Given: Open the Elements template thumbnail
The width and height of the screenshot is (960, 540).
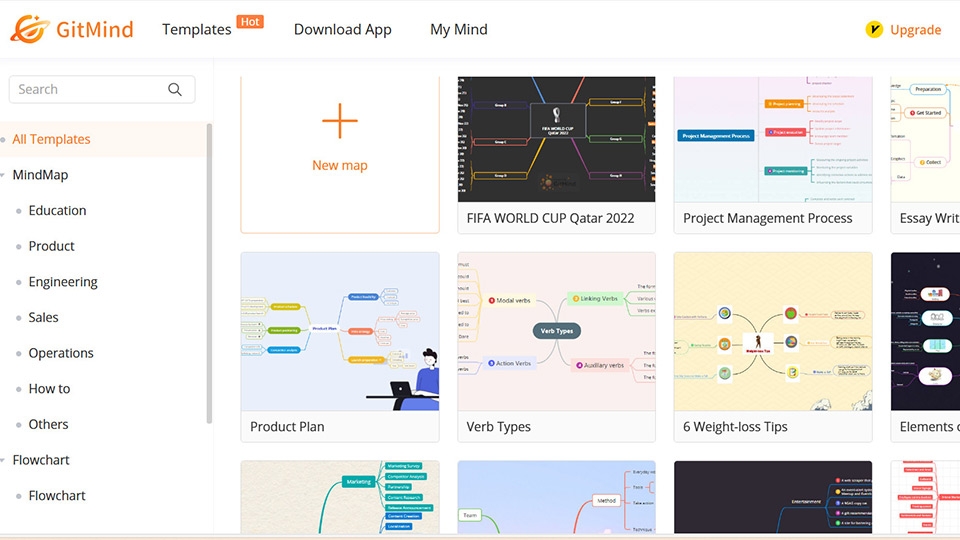Looking at the screenshot, I should (925, 331).
